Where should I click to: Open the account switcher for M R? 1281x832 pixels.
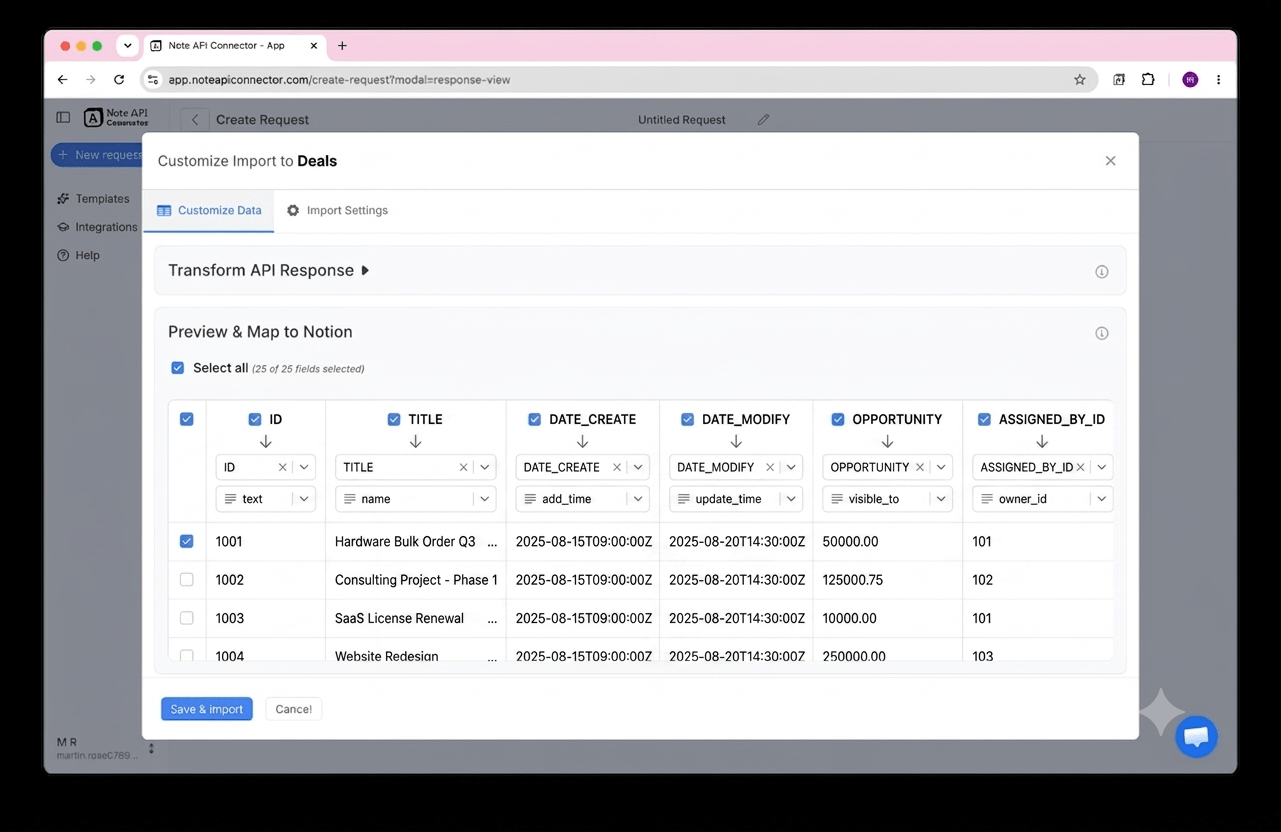151,748
